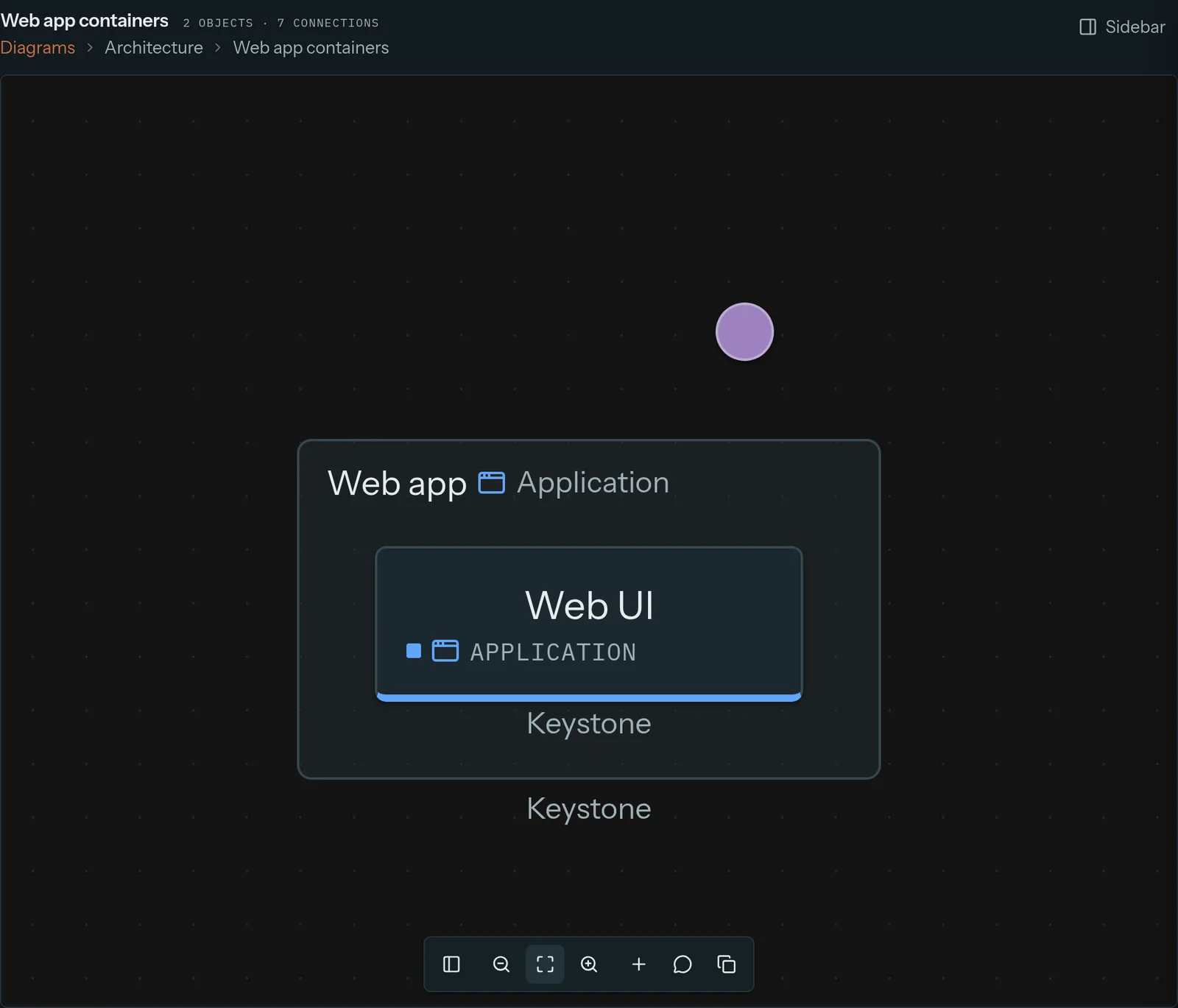The height and width of the screenshot is (1008, 1178).
Task: Click the Web app containers breadcrumb
Action: pos(311,48)
